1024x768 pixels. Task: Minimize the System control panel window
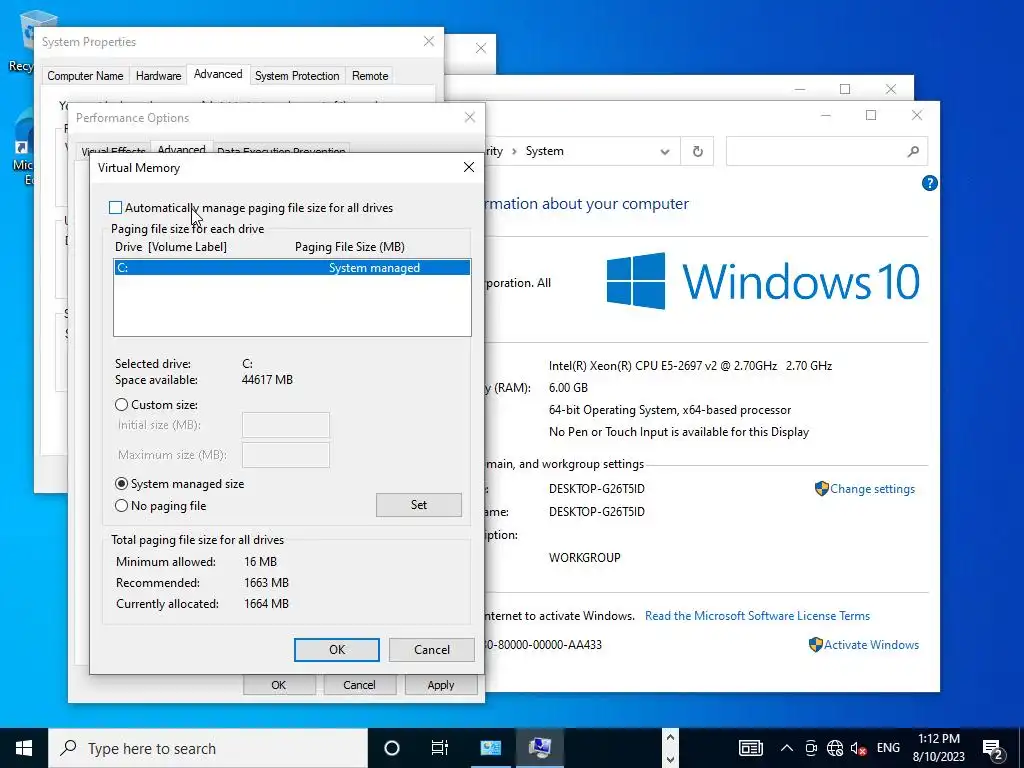coord(825,116)
